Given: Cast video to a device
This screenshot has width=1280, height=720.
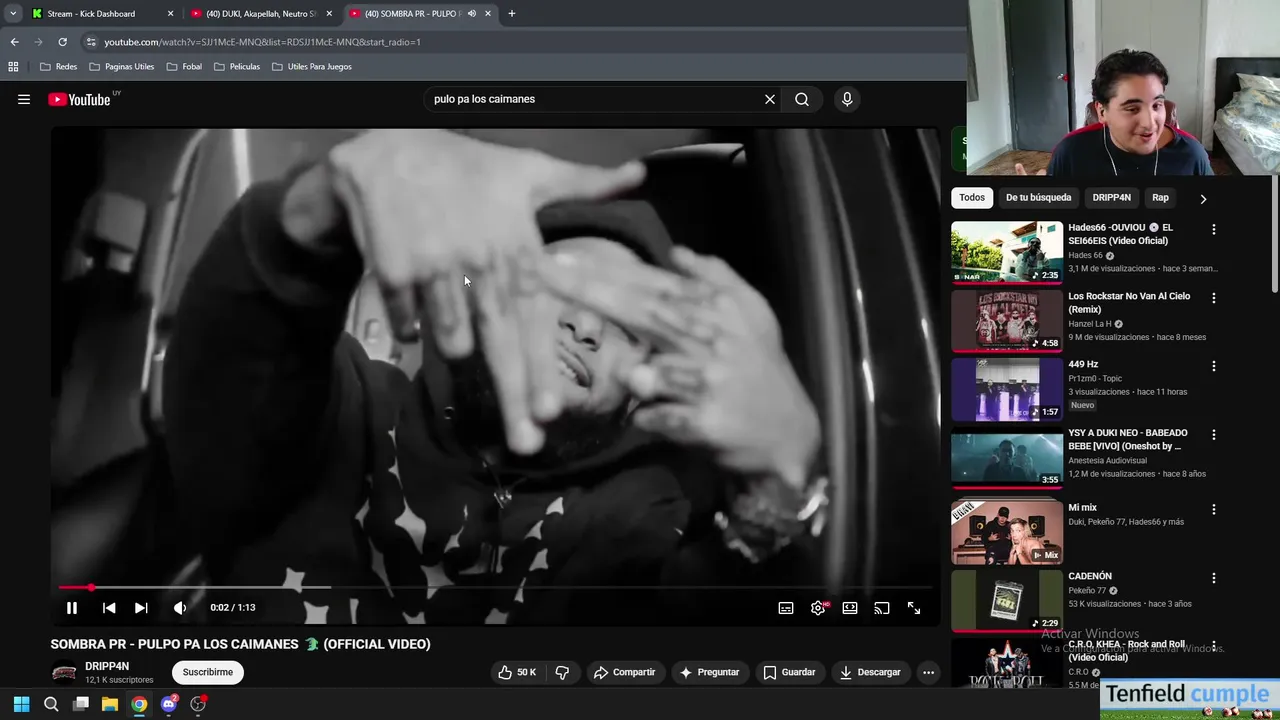Looking at the screenshot, I should 882,608.
